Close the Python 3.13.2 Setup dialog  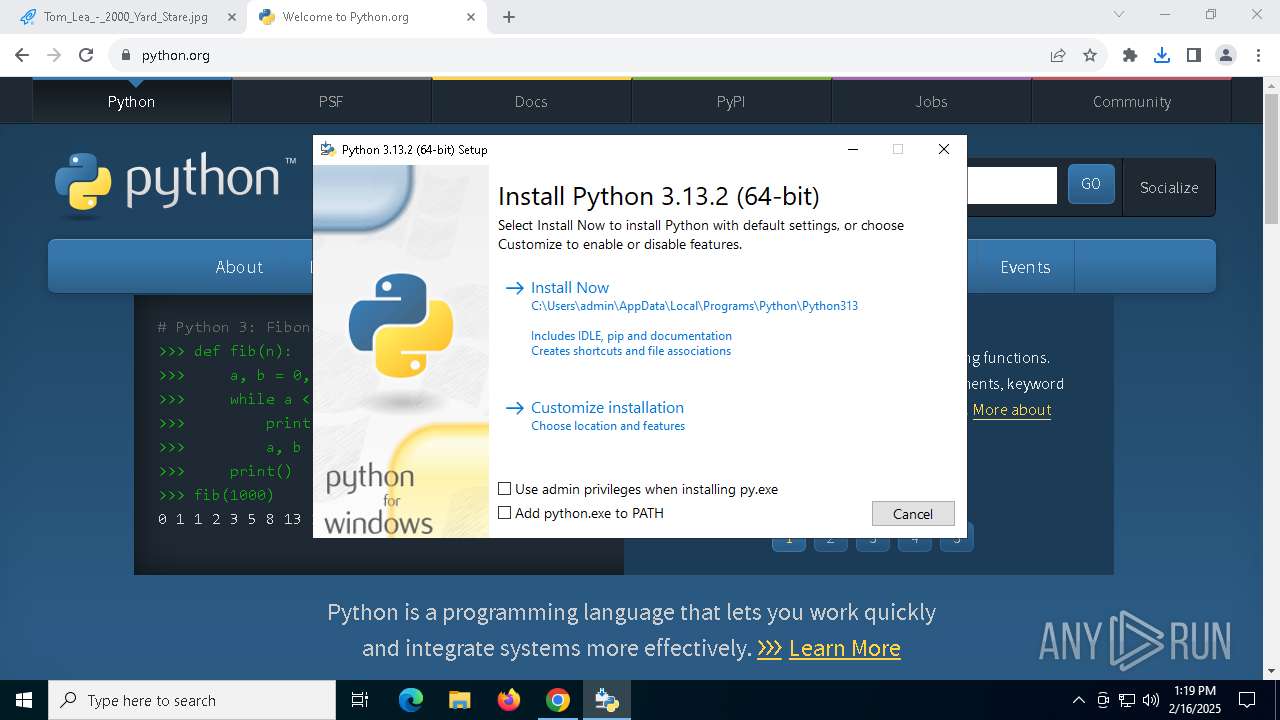943,149
